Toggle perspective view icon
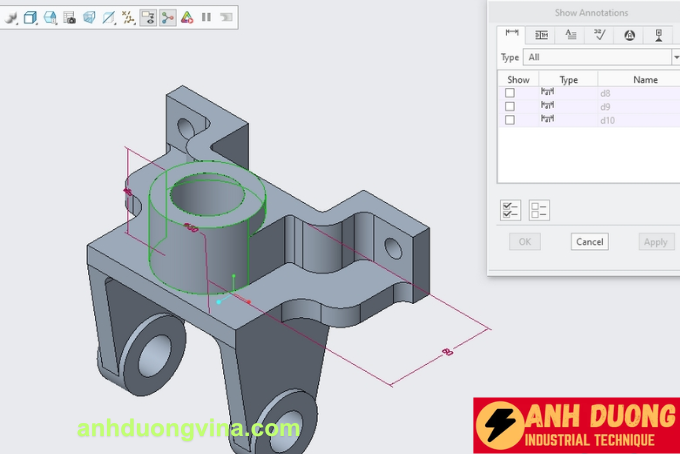 point(89,17)
